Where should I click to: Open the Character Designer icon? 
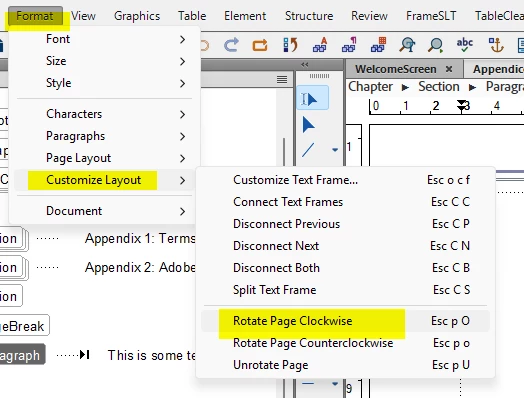tap(320, 44)
